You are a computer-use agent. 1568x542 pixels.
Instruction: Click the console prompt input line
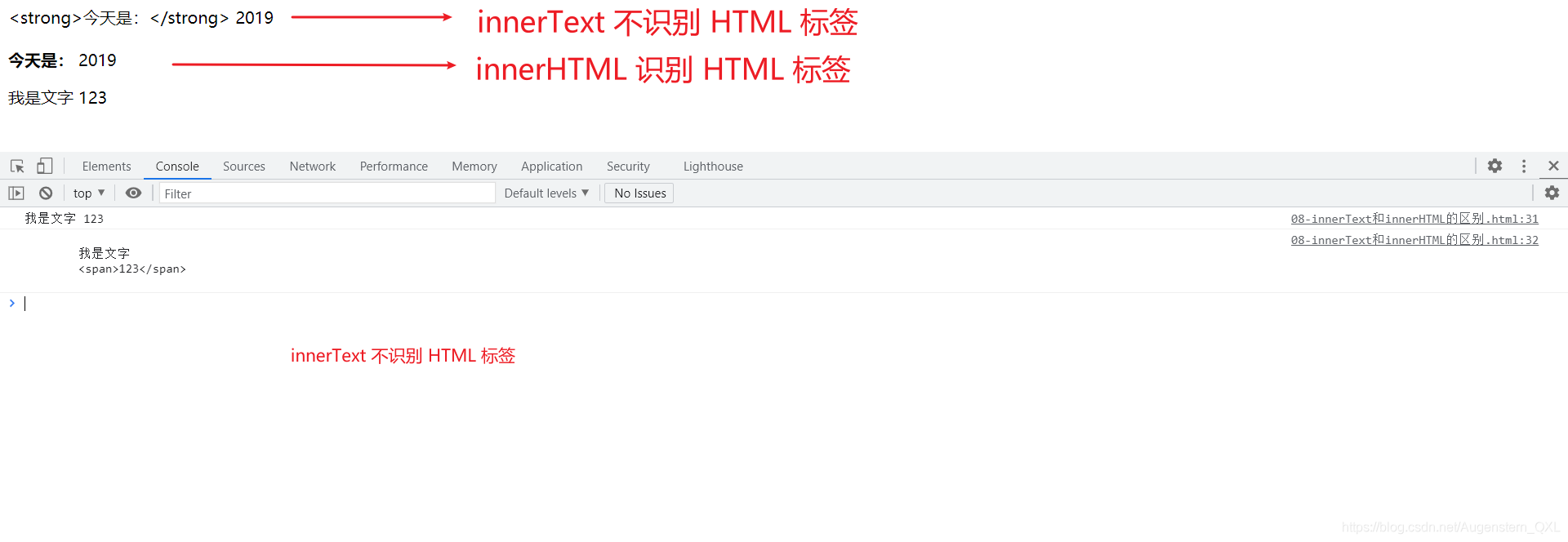click(x=784, y=304)
